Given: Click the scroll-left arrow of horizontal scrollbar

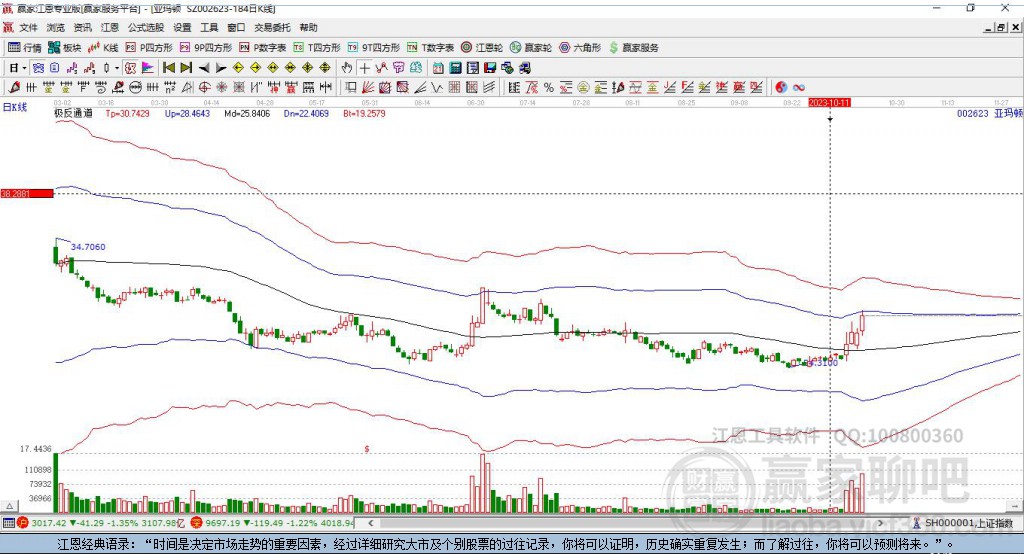Looking at the screenshot, I should coord(370,523).
